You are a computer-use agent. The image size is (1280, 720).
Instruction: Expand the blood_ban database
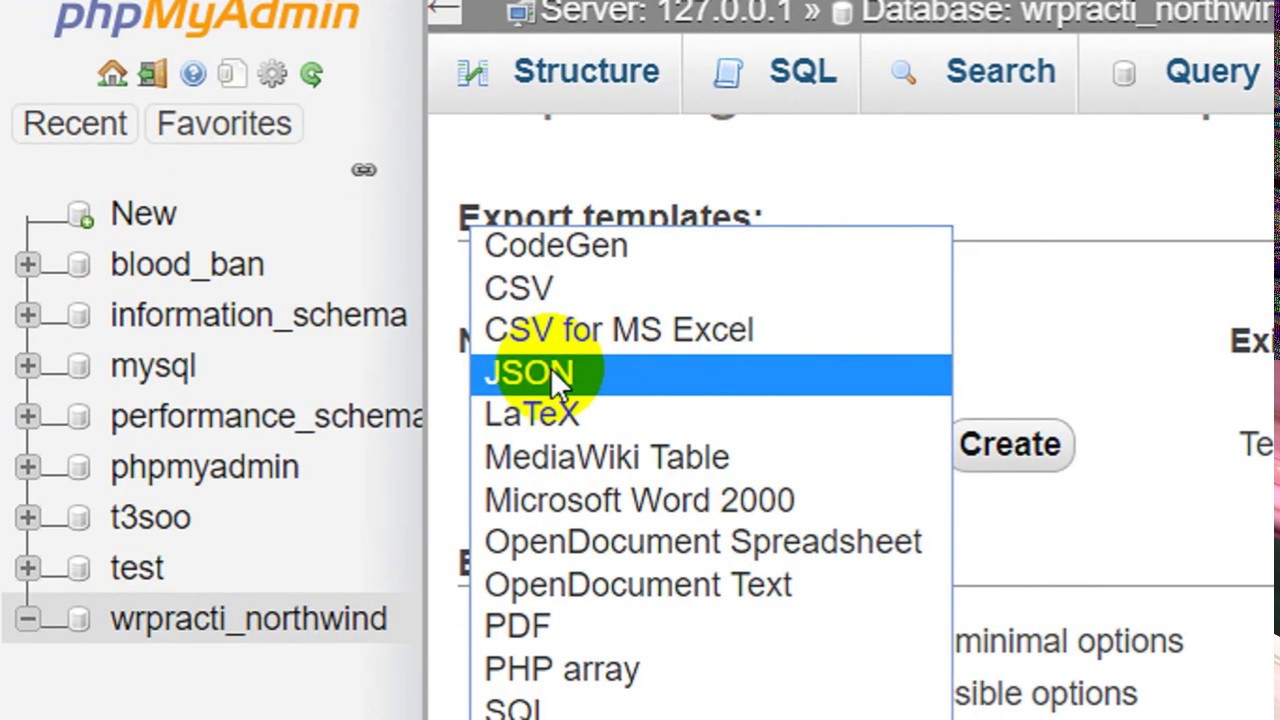[x=27, y=264]
